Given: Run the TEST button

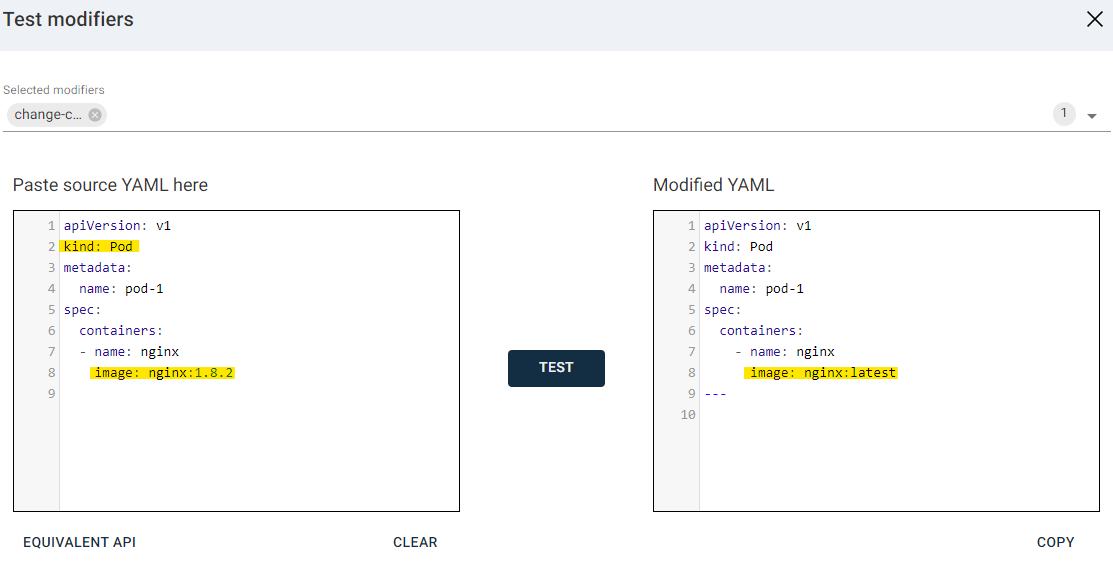Looking at the screenshot, I should coord(556,368).
